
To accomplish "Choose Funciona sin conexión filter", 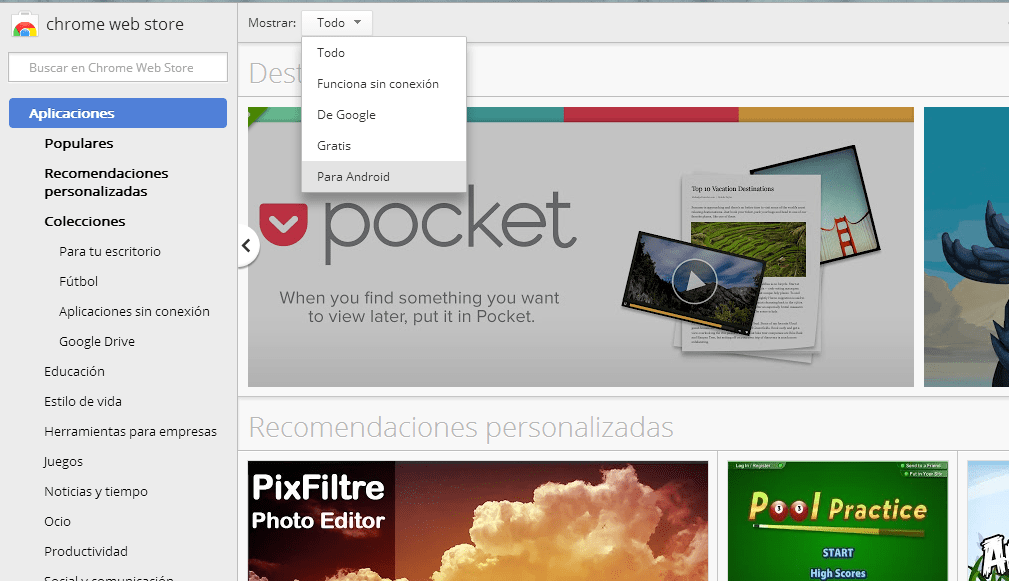I will (x=384, y=84).
